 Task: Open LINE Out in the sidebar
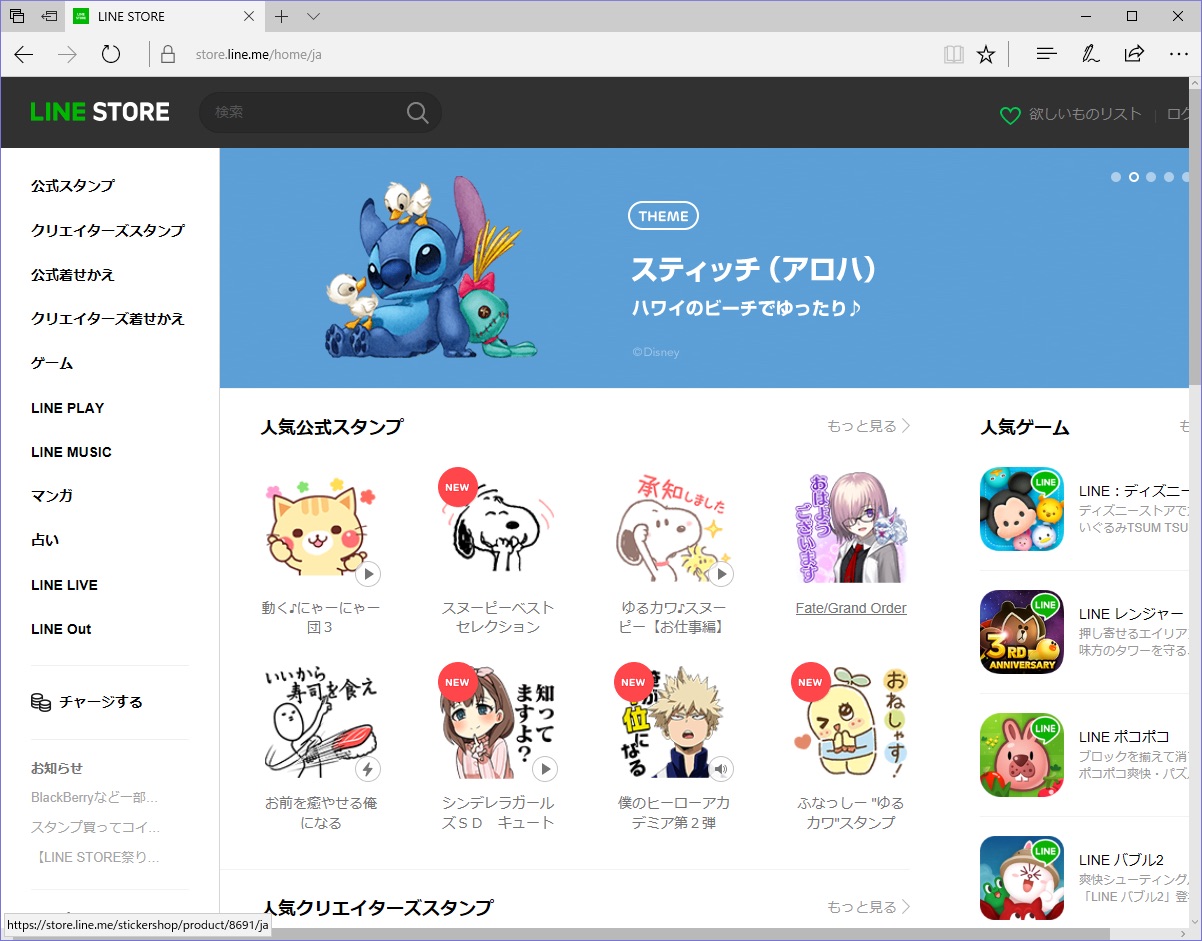coord(61,629)
